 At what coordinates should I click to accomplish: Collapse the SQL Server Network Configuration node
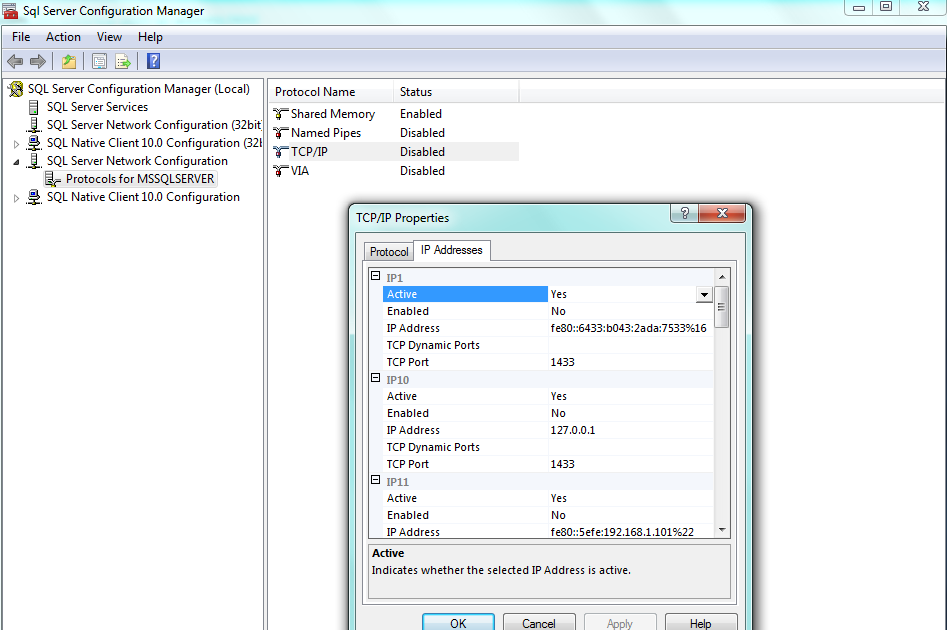[x=16, y=161]
